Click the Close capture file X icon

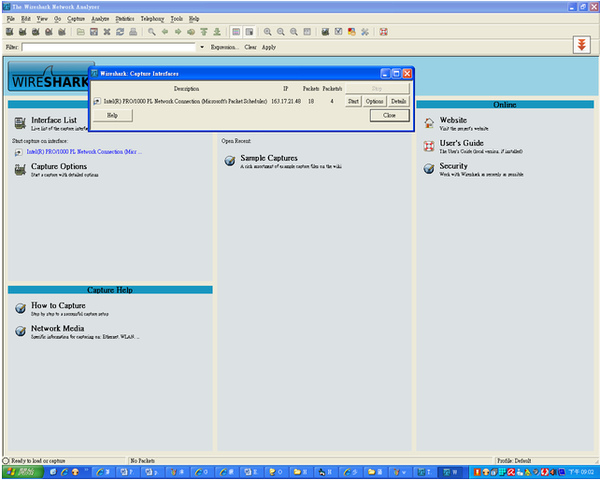point(107,32)
